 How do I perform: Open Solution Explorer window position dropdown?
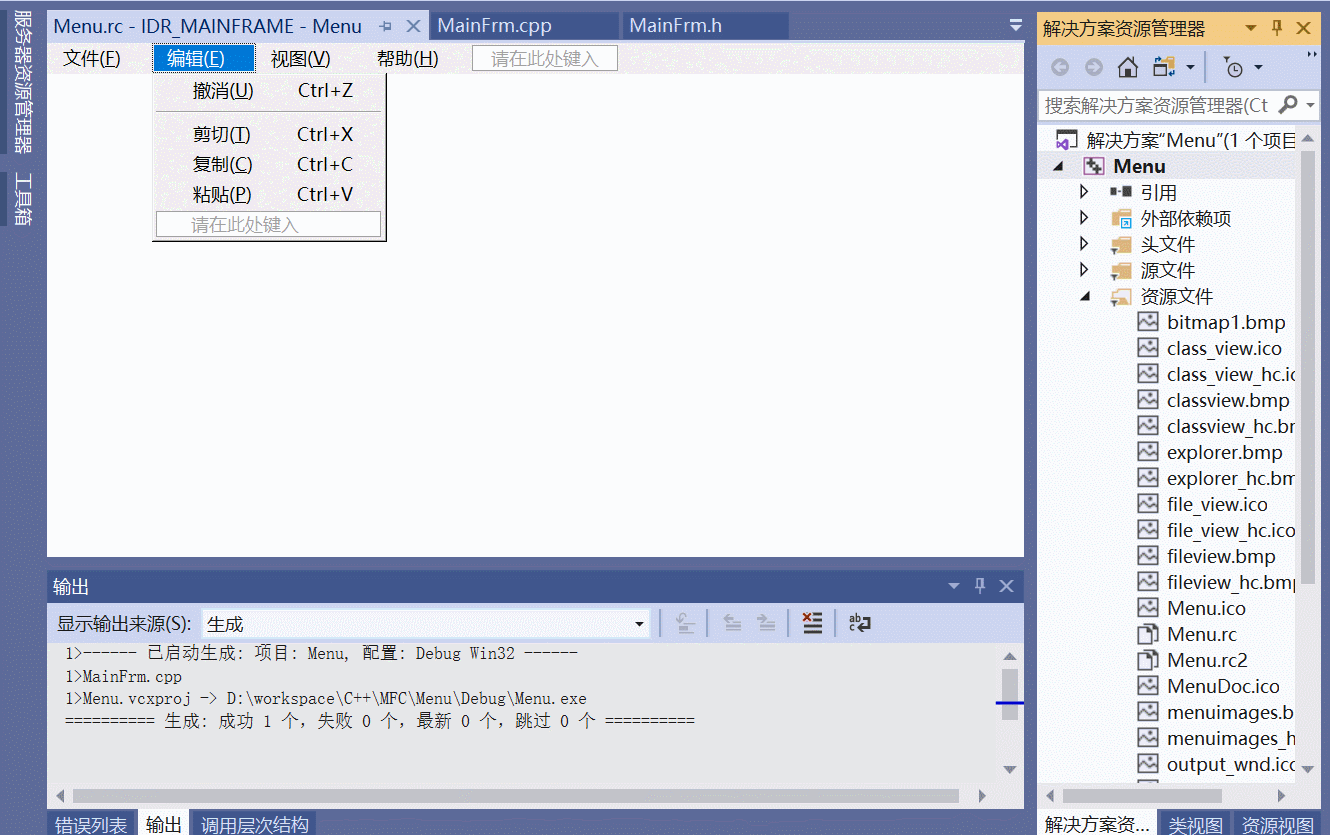coord(1250,28)
